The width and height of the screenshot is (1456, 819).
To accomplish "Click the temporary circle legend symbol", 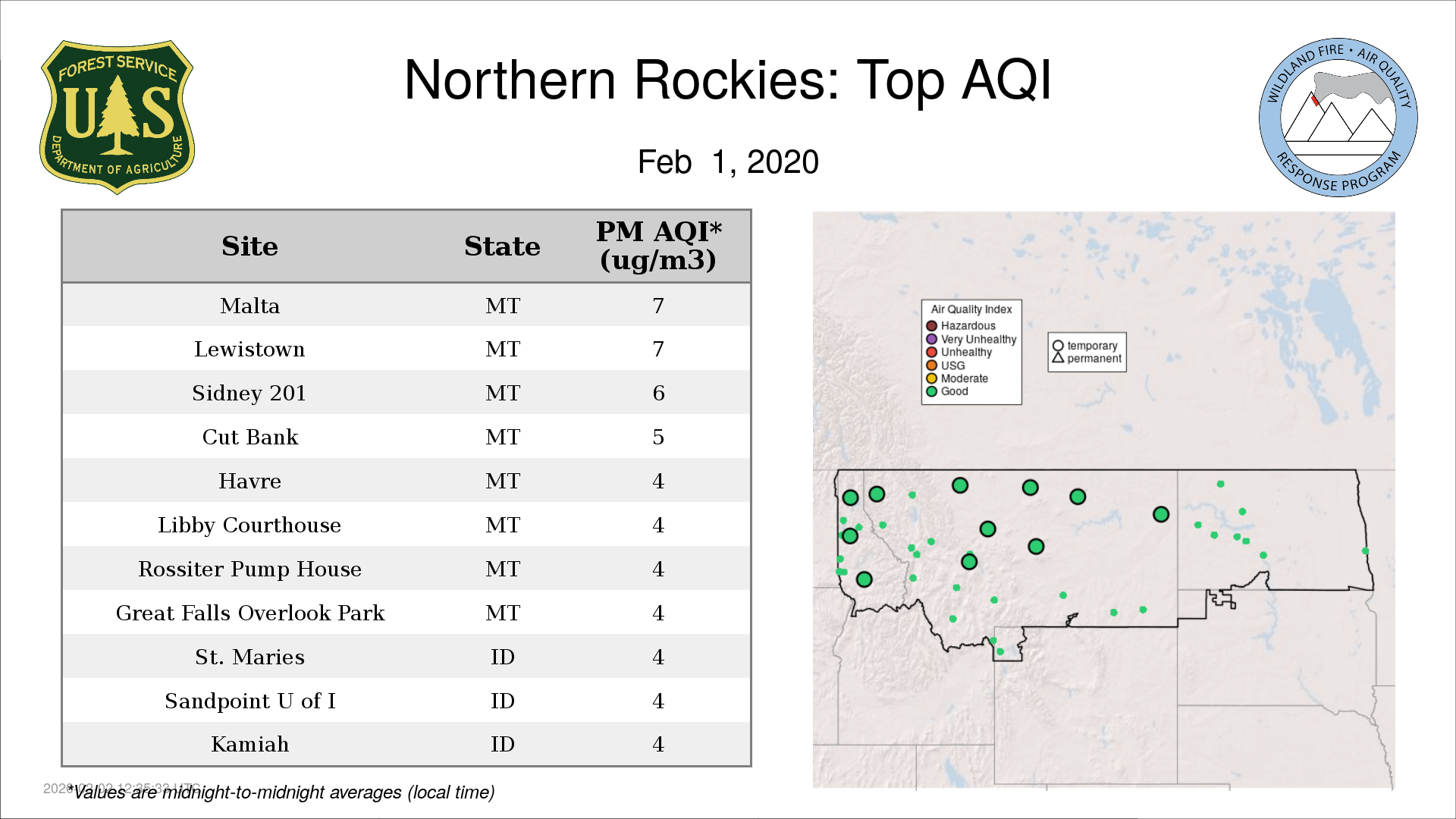I will point(1058,346).
